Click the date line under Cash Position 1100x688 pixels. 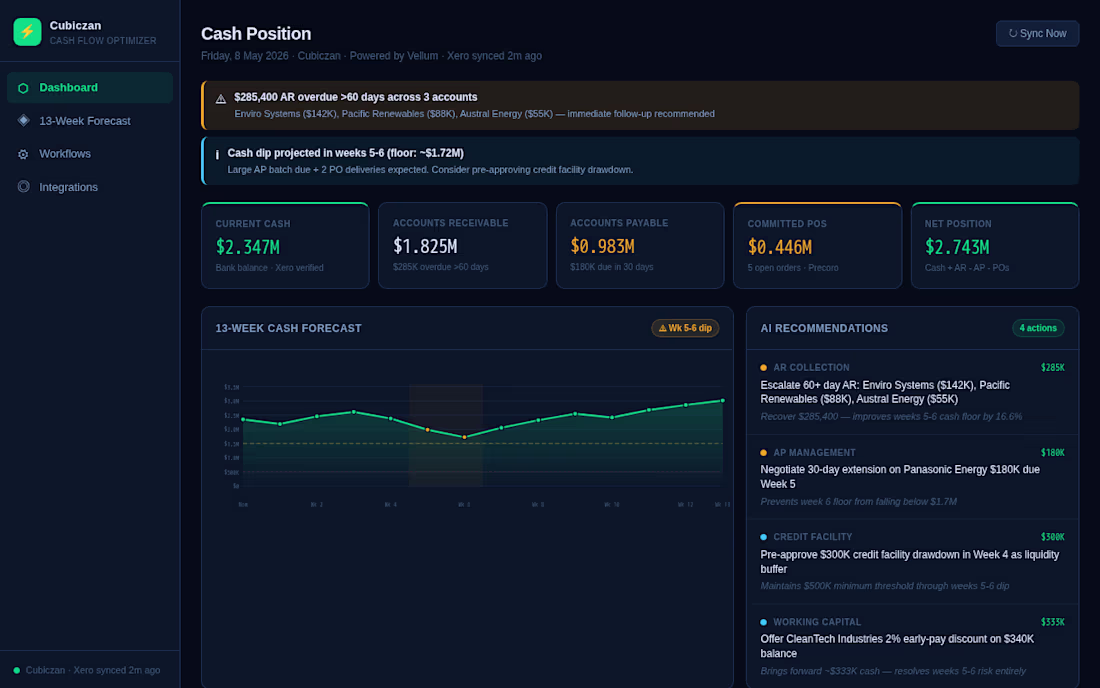tap(371, 56)
